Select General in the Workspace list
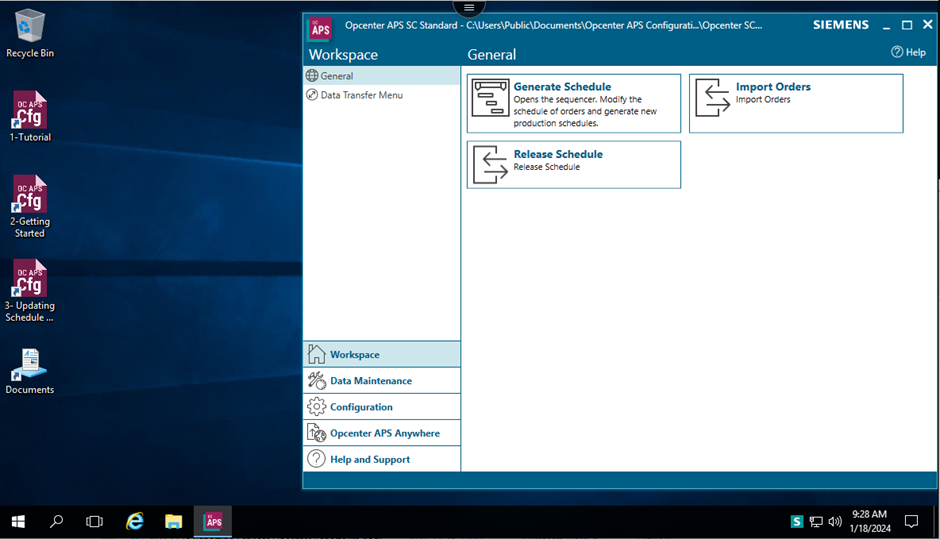This screenshot has height=539, width=940. (x=337, y=76)
